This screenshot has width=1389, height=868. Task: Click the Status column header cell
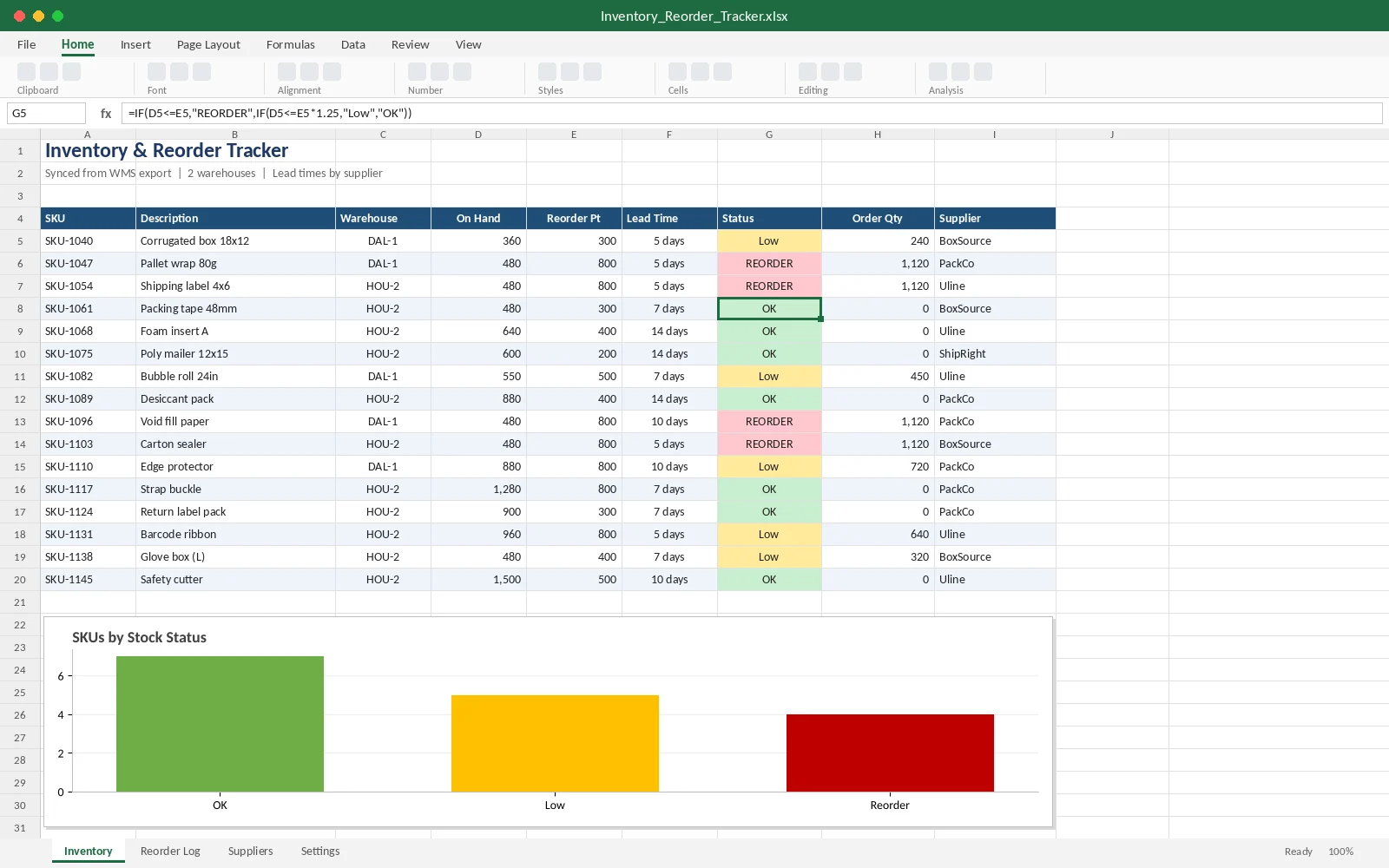click(x=769, y=219)
